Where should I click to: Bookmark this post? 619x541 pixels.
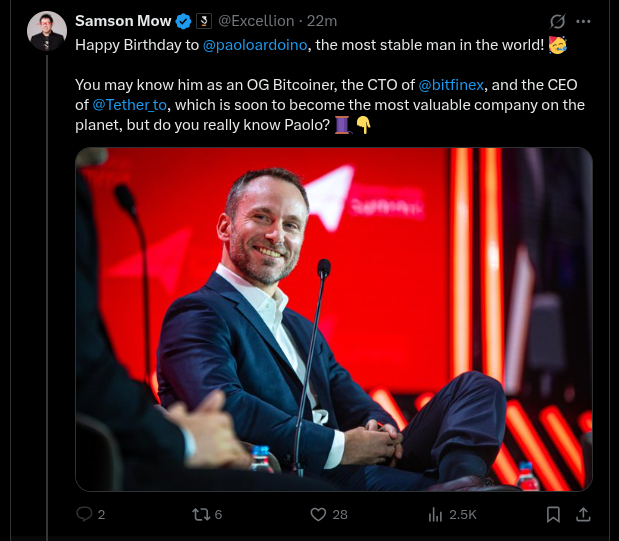pos(553,514)
